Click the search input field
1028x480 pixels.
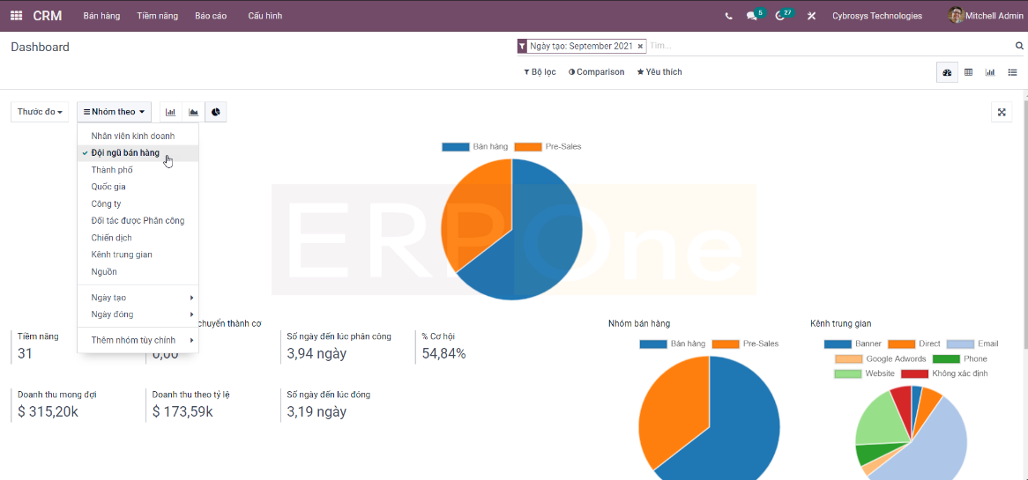pos(829,46)
